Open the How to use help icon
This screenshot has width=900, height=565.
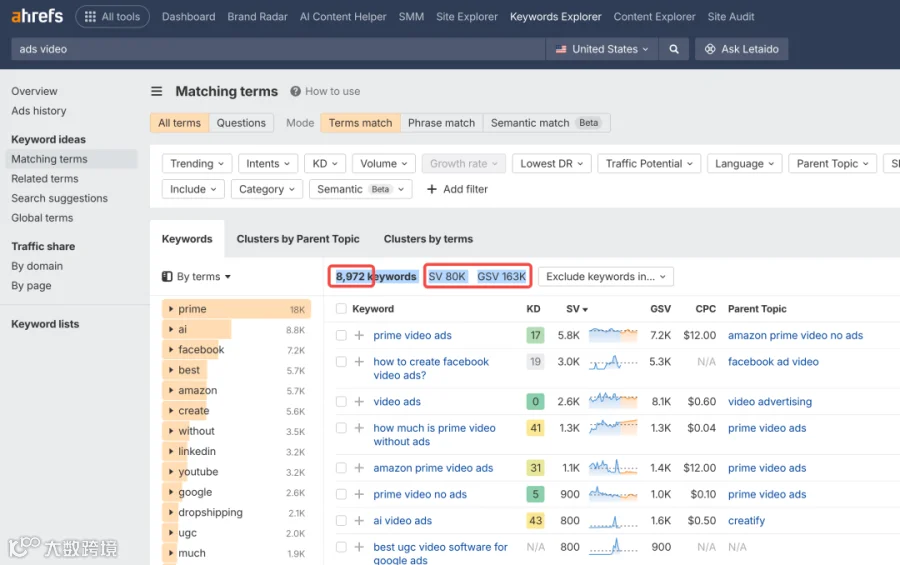click(x=296, y=91)
